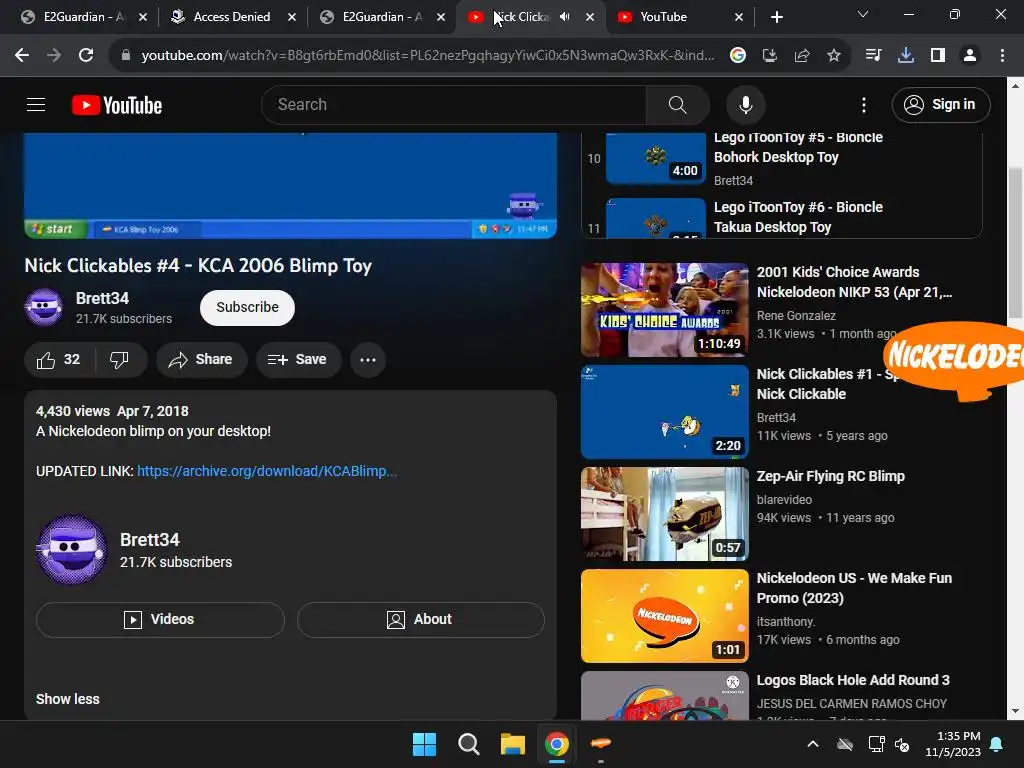Image resolution: width=1024 pixels, height=768 pixels.
Task: Go back to the previous page in Chrome
Action: [22, 56]
